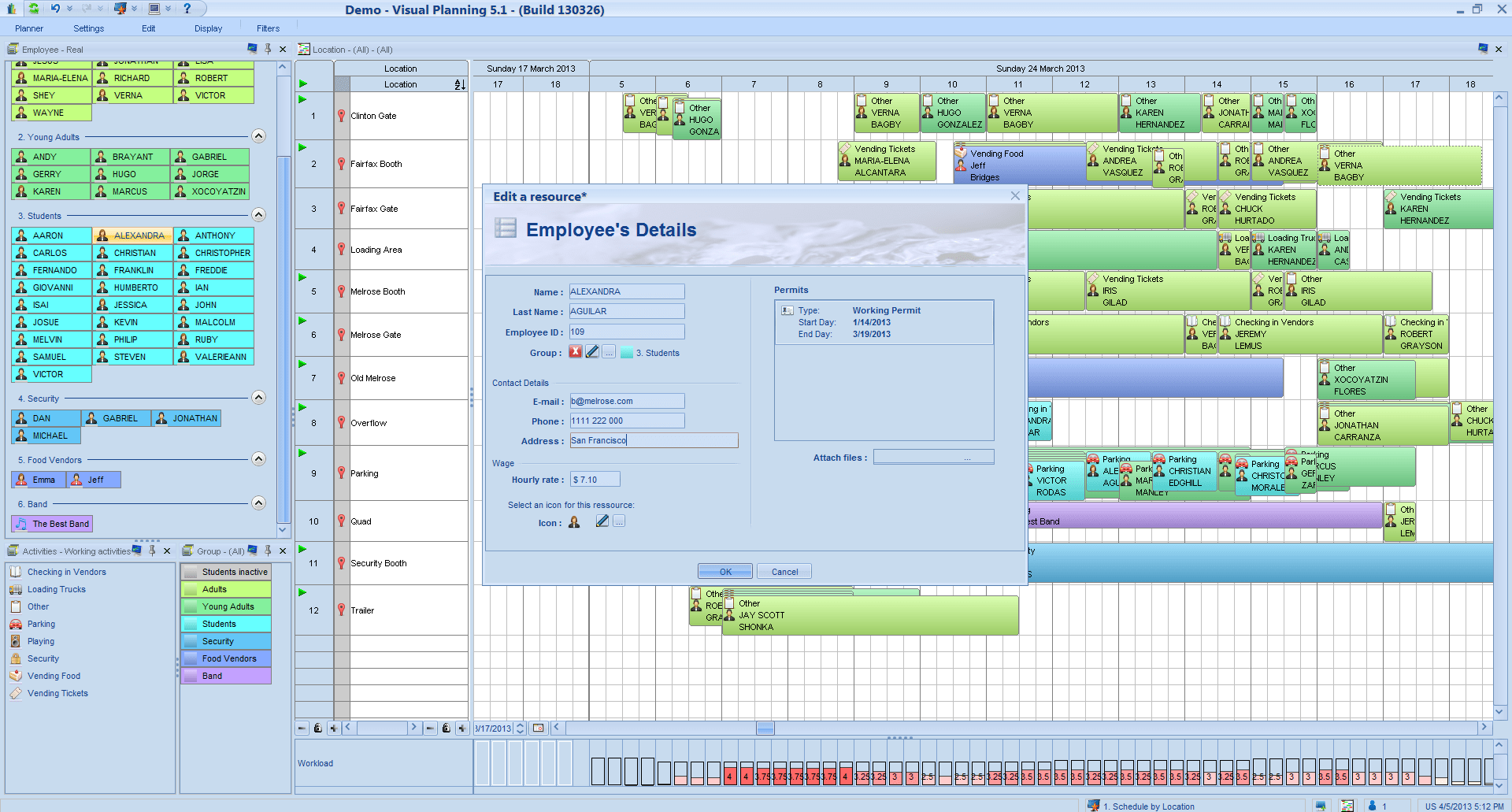Toggle the pin on the Employee - Real panel
The height and width of the screenshot is (812, 1512).
(x=268, y=49)
